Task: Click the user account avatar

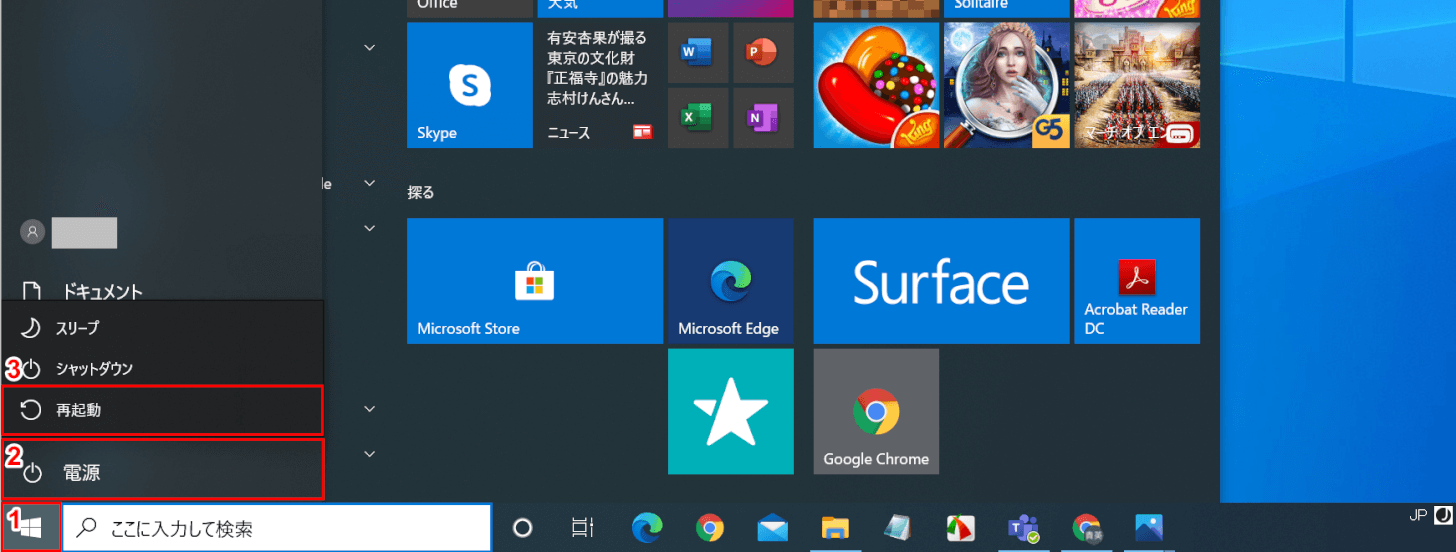Action: 33,232
